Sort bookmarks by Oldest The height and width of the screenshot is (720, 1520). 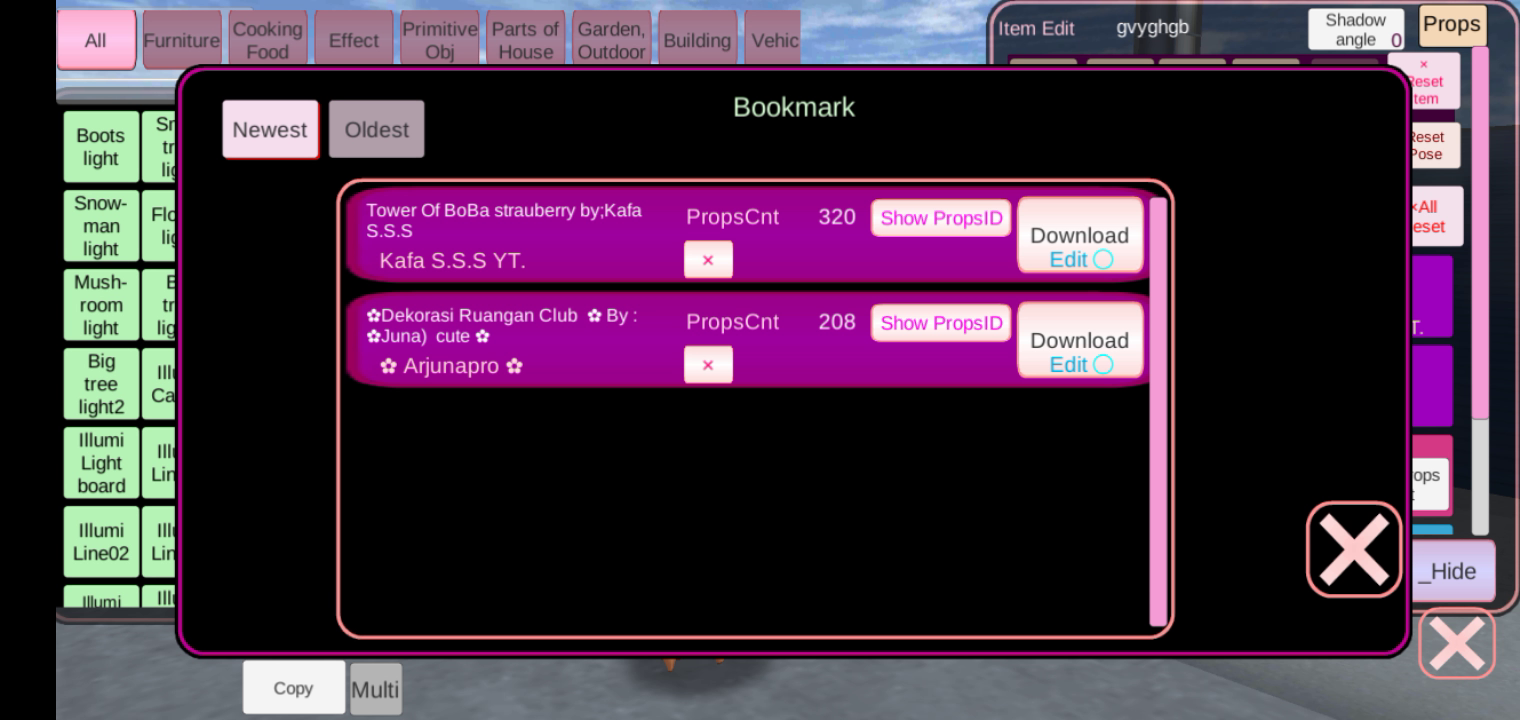[376, 130]
